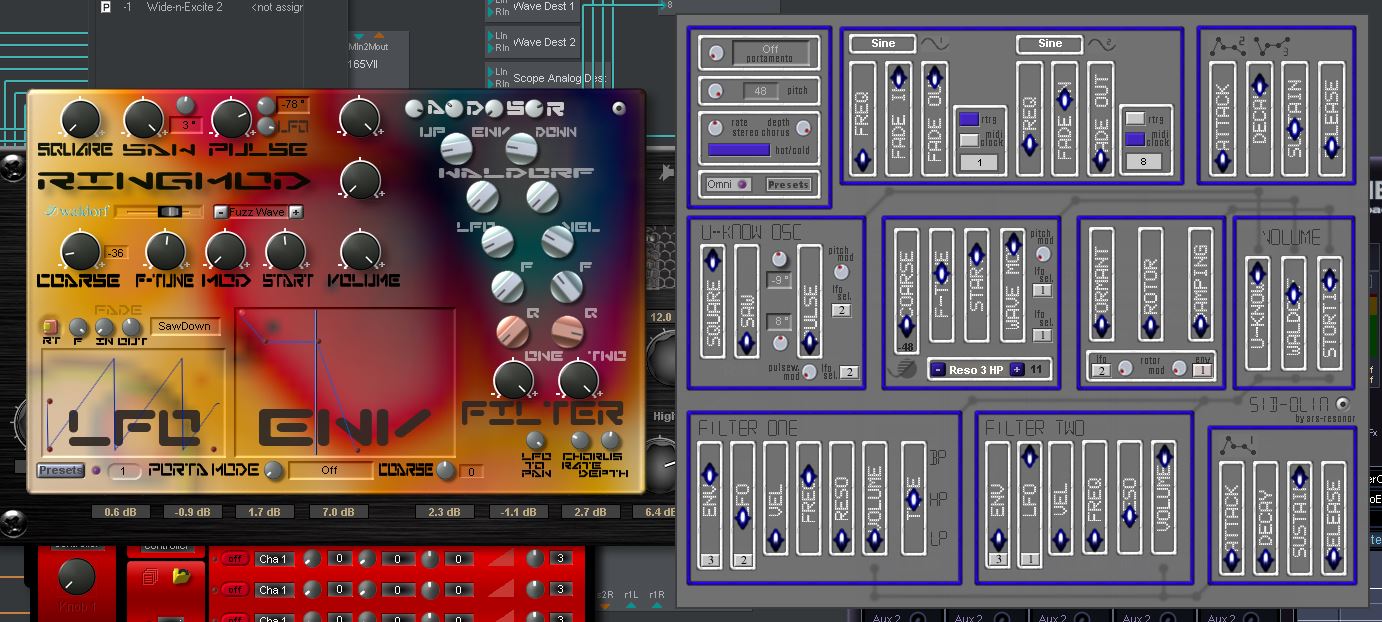The height and width of the screenshot is (622, 1382).
Task: Select the Wave Dest 2 entry
Action: click(x=544, y=42)
